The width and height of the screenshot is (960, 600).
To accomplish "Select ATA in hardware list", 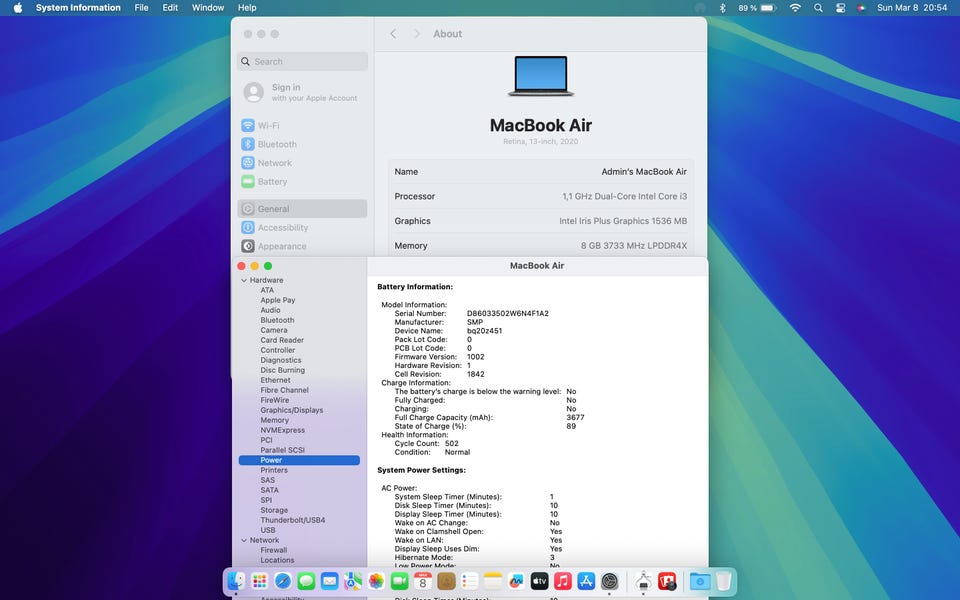I will click(267, 290).
